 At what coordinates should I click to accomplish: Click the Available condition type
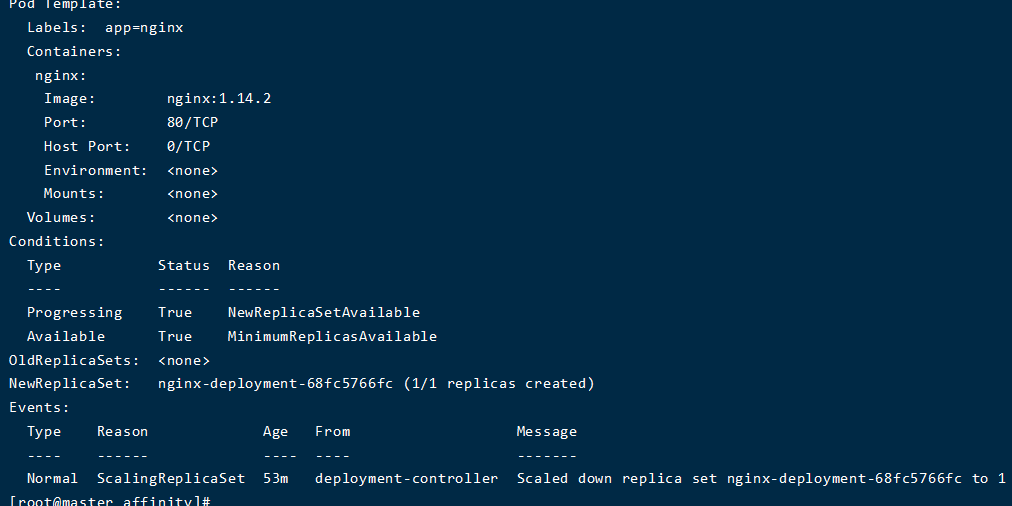tap(66, 336)
